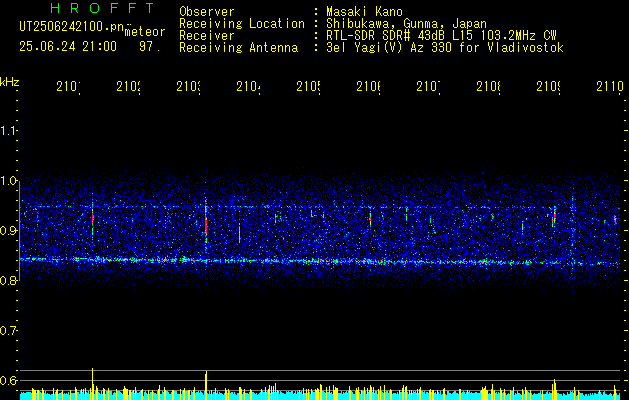Click the red meteor echo after 2101
The height and width of the screenshot is (400, 629).
93,217
